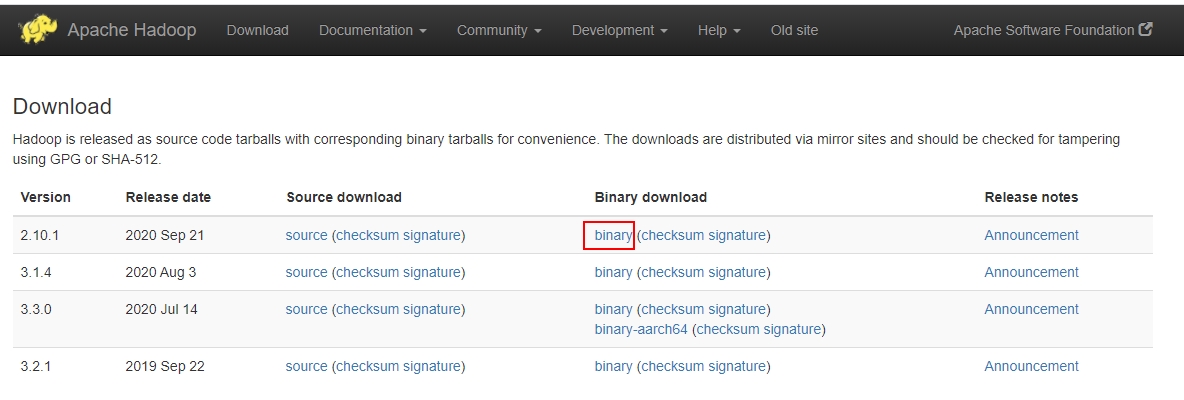Image resolution: width=1184 pixels, height=400 pixels.
Task: Select release date 2020 Sep 21
Action: point(165,235)
